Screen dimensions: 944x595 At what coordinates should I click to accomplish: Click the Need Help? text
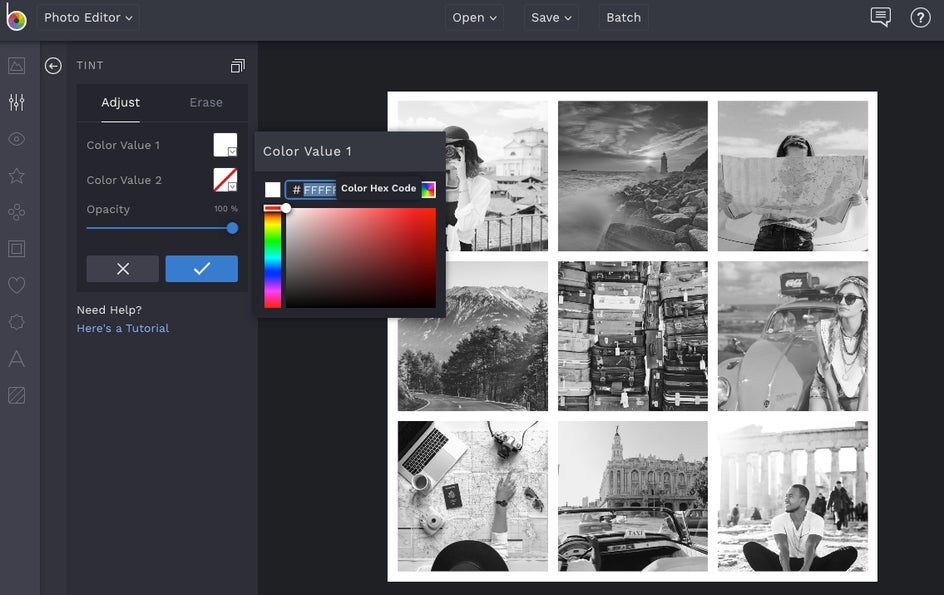tap(109, 310)
